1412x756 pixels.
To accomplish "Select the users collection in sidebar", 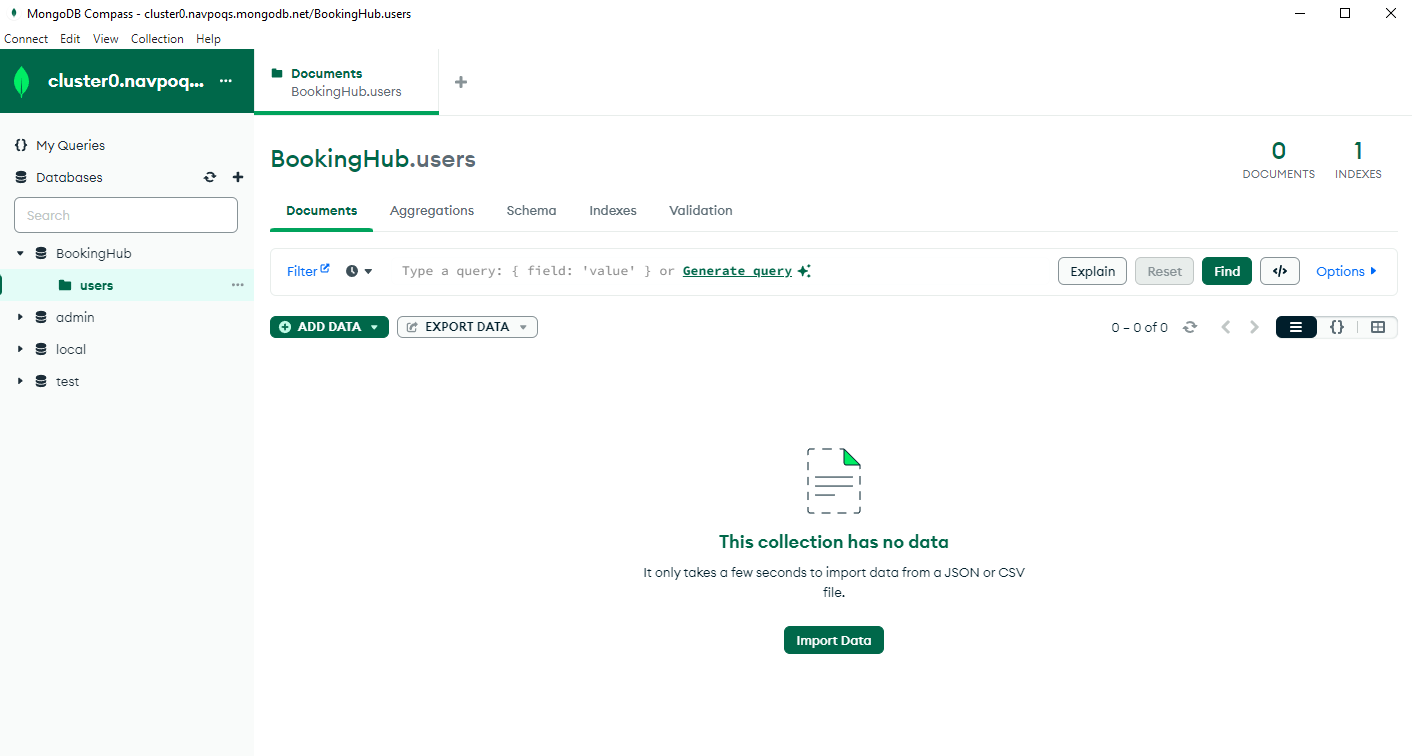I will (x=127, y=285).
